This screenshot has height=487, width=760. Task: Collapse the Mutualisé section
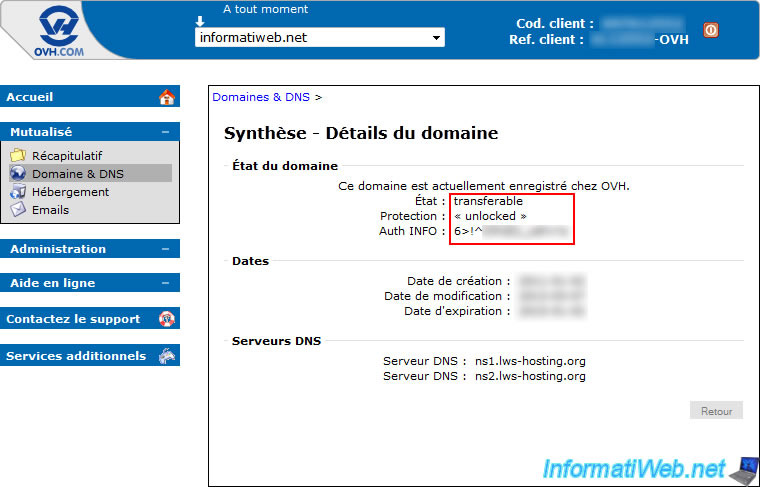point(165,132)
